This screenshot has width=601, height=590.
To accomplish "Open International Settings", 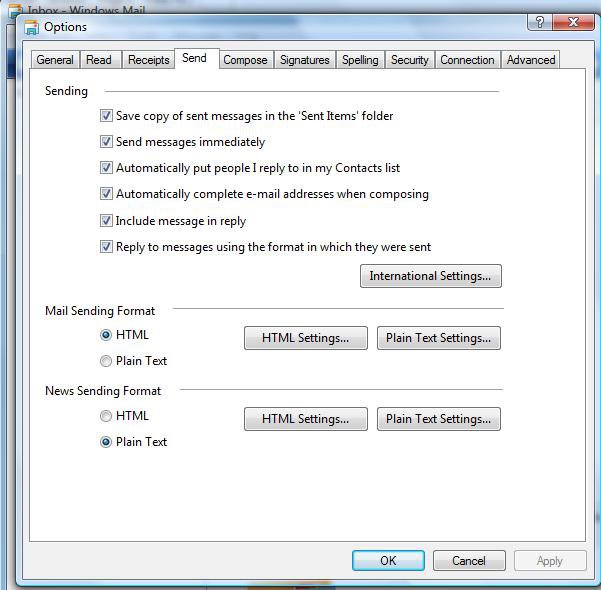I will click(430, 276).
